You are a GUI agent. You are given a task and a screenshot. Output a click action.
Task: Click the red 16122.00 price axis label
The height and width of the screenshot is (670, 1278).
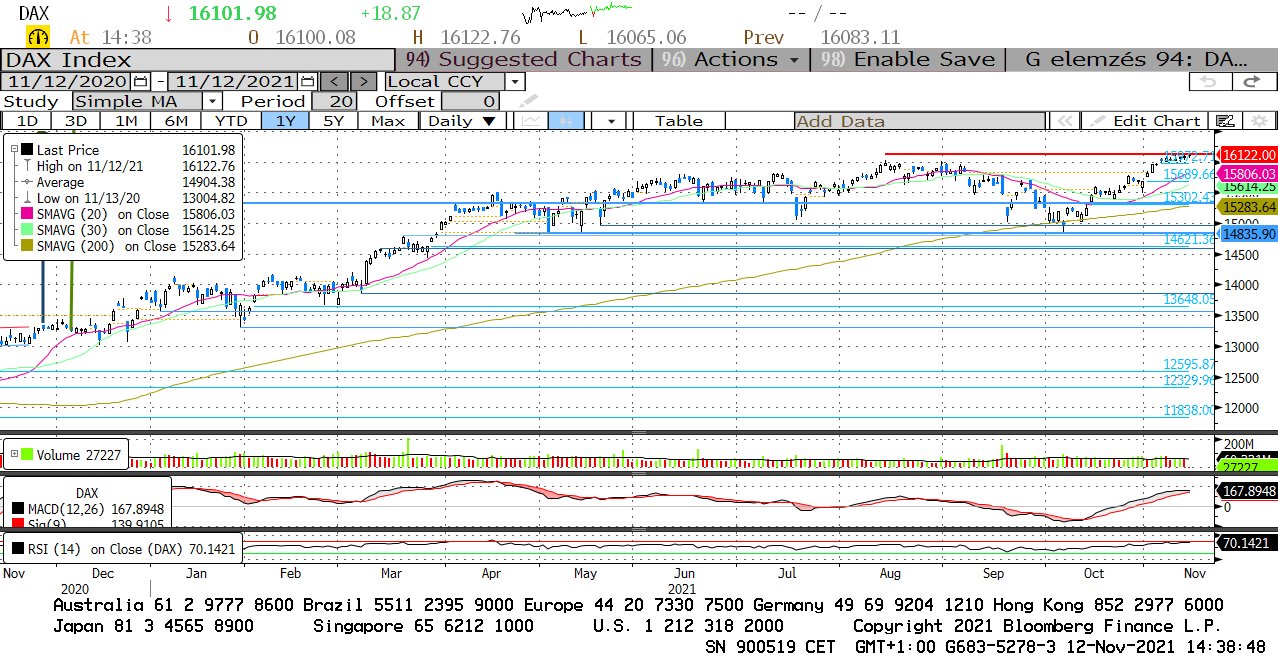click(1249, 155)
